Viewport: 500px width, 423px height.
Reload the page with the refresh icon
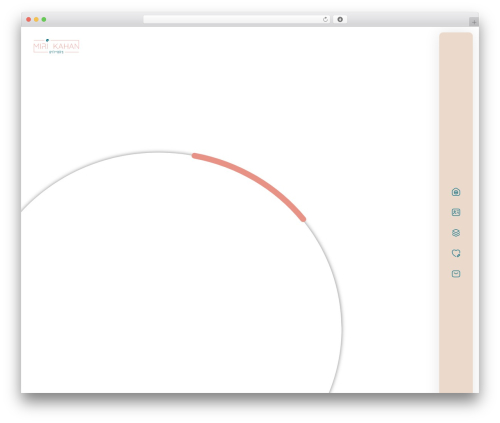click(x=325, y=19)
